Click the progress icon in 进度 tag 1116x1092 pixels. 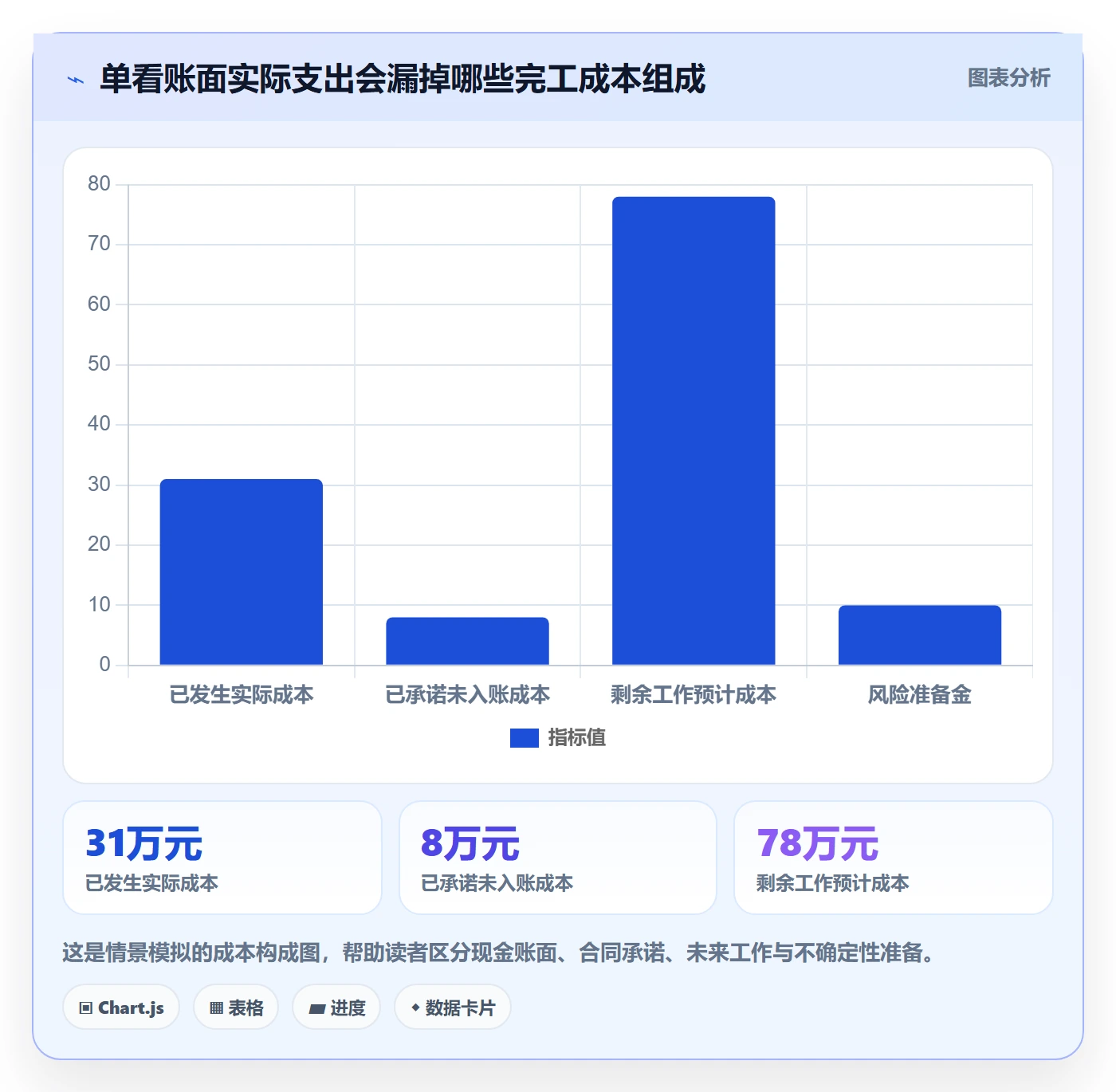(316, 1009)
